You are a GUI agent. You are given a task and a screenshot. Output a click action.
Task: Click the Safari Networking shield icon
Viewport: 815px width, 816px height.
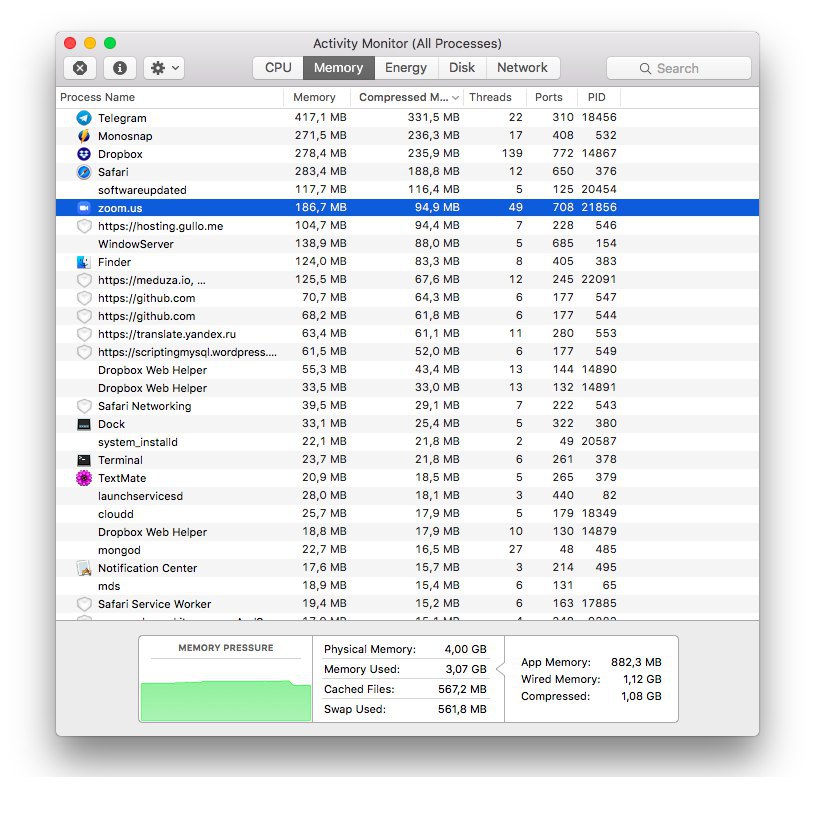point(84,406)
